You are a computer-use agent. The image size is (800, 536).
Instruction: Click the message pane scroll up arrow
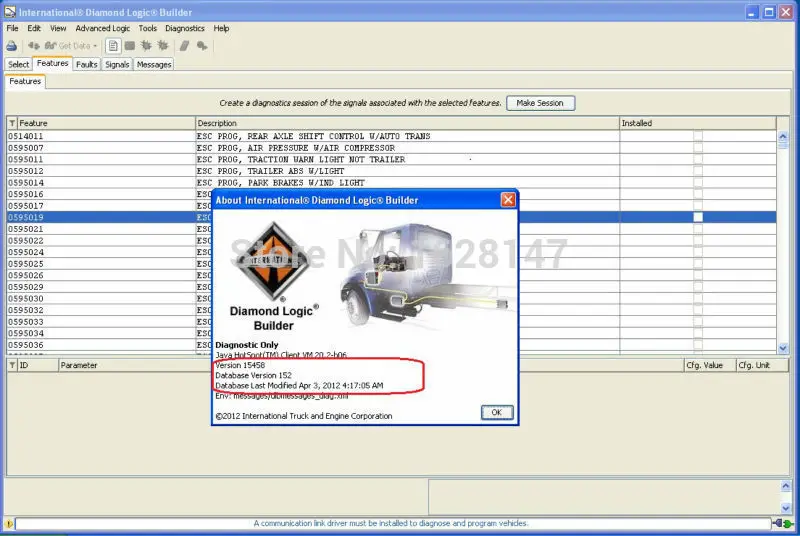pos(786,486)
